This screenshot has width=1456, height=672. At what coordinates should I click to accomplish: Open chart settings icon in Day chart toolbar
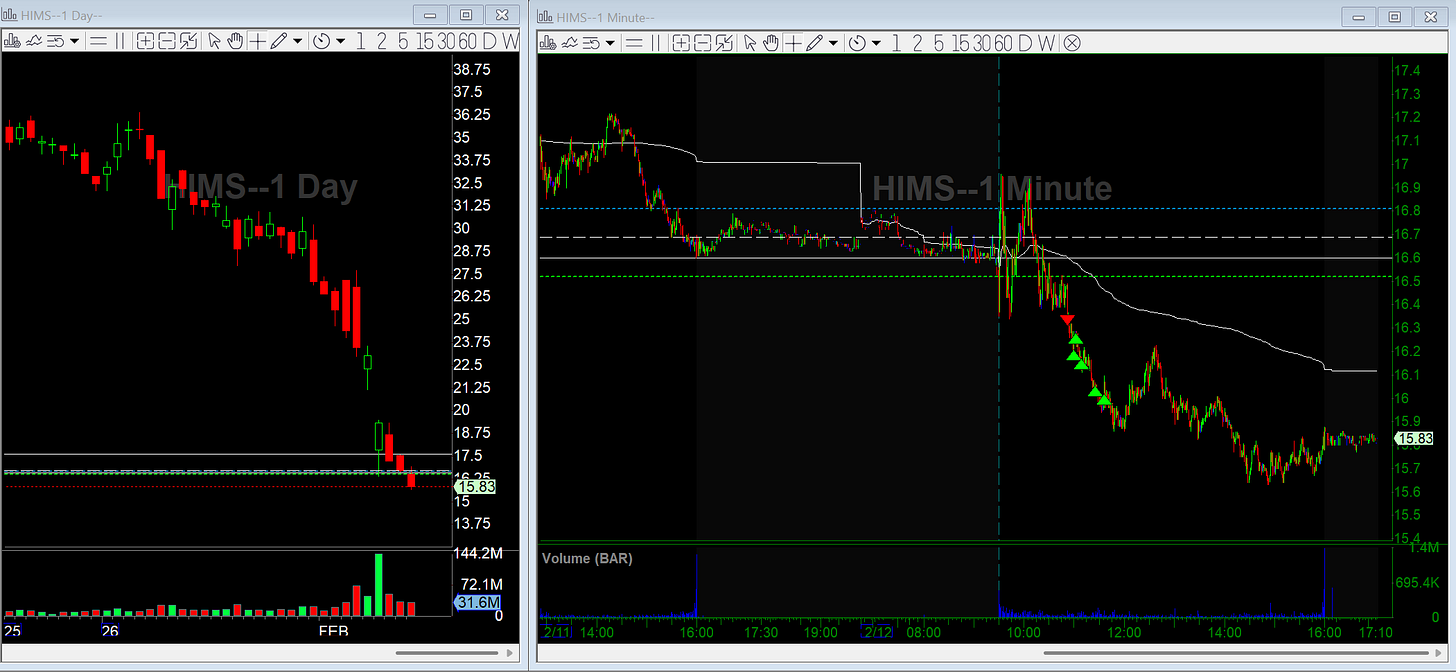(11, 41)
